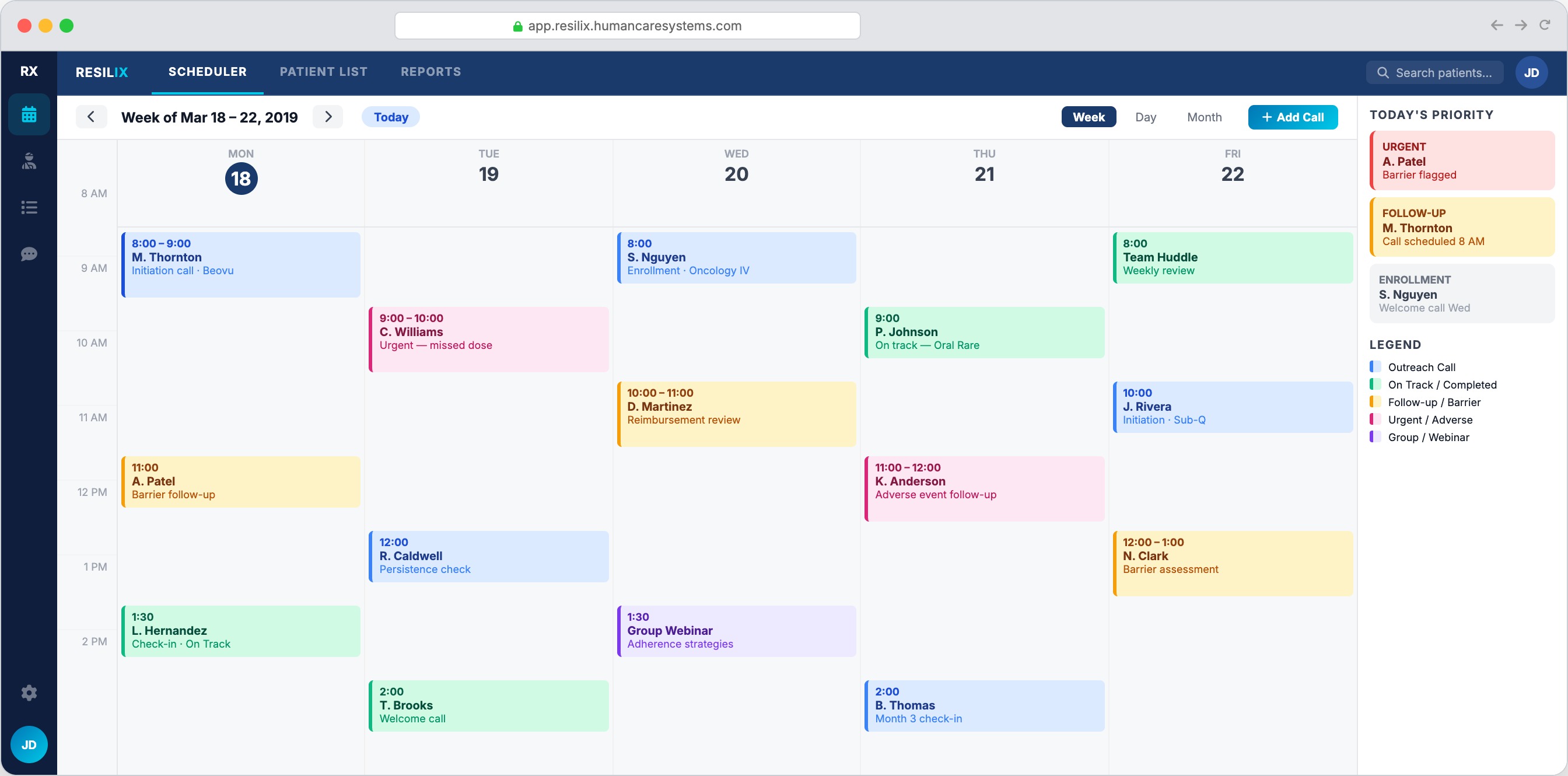Open D. Martinez reimbursement review event
Viewport: 1568px width, 776px height.
[737, 414]
